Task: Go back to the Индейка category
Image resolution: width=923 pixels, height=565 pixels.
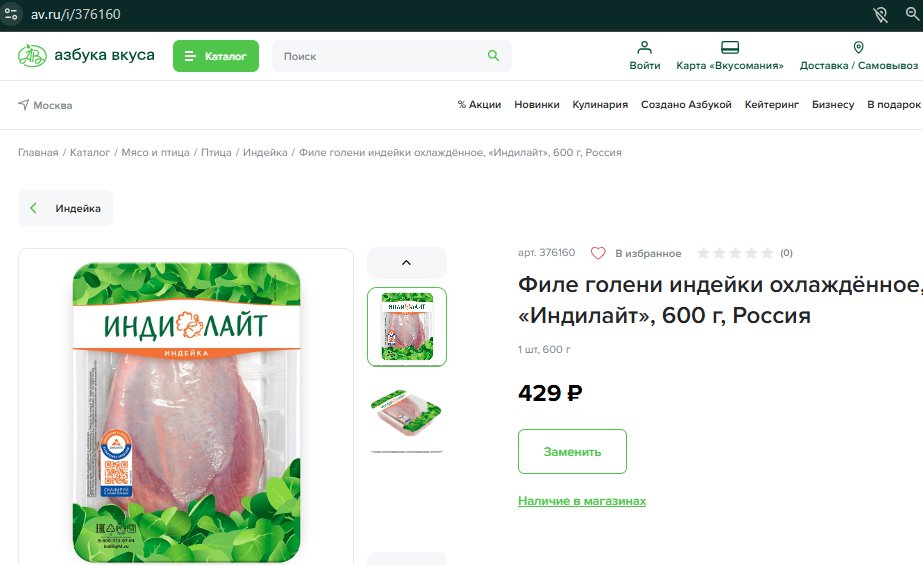Action: [65, 208]
